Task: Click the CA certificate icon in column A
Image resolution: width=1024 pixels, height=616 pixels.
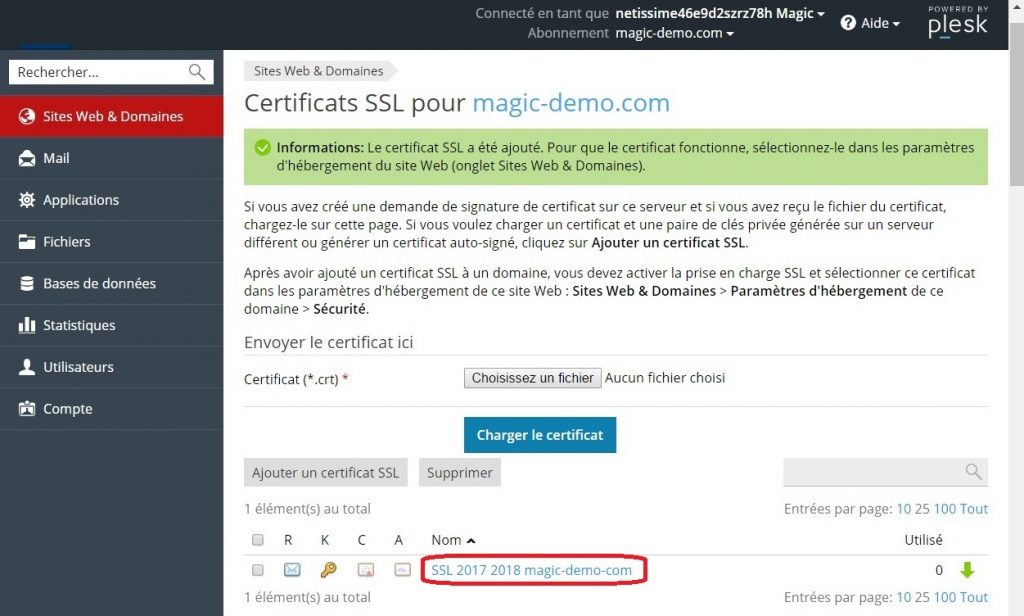Action: pyautogui.click(x=402, y=570)
